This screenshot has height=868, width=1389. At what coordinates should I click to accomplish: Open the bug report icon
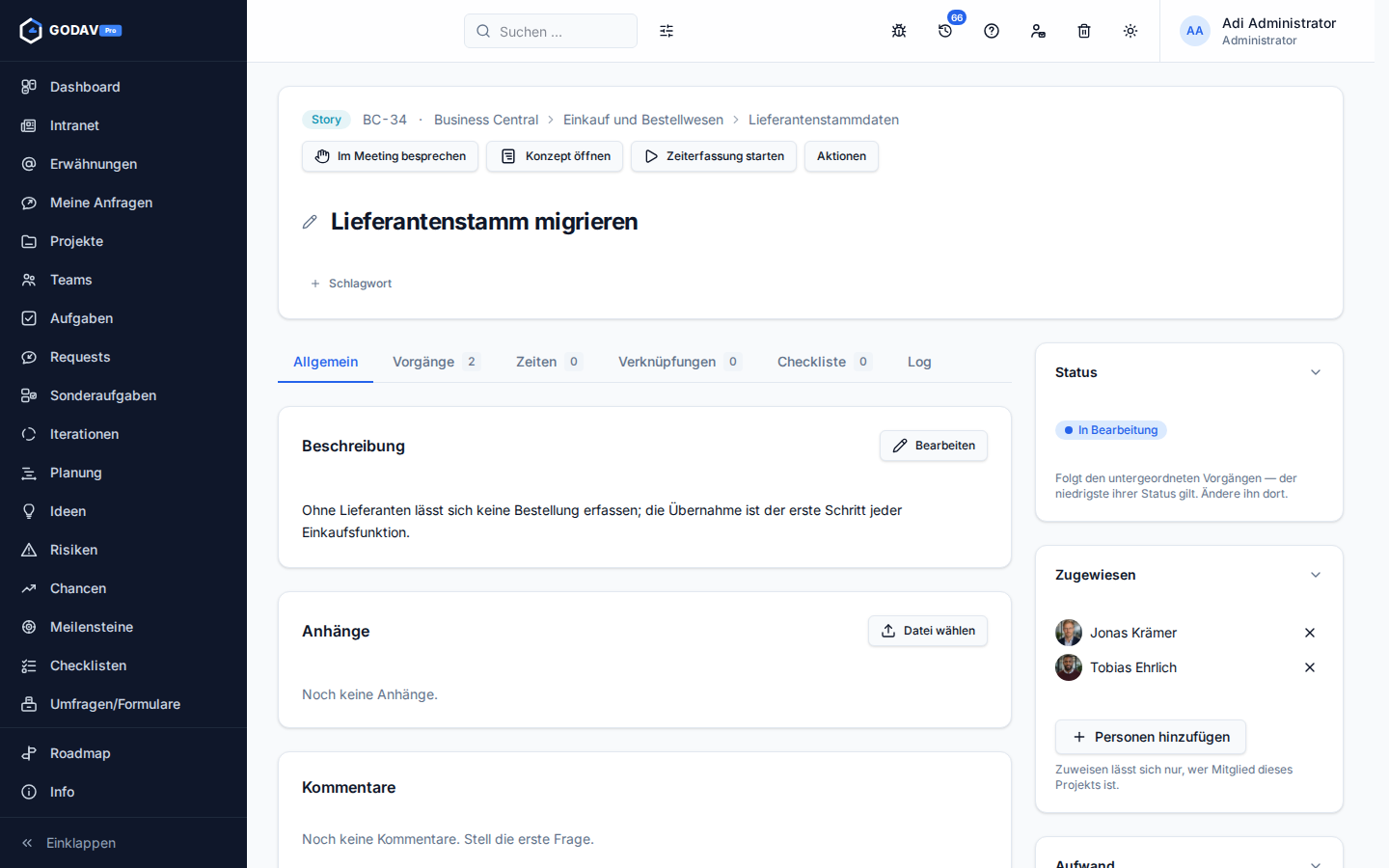tap(899, 31)
